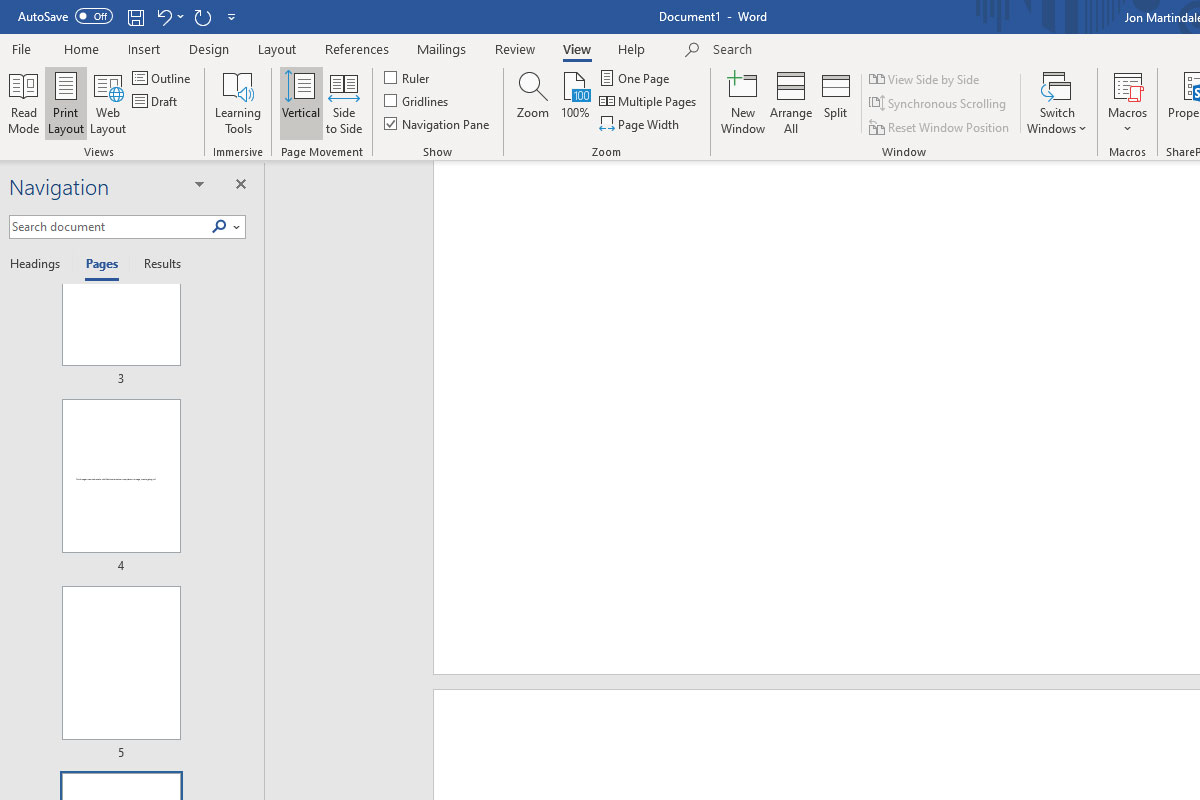Viewport: 1200px width, 800px height.
Task: Open the References ribbon tab
Action: [x=356, y=49]
